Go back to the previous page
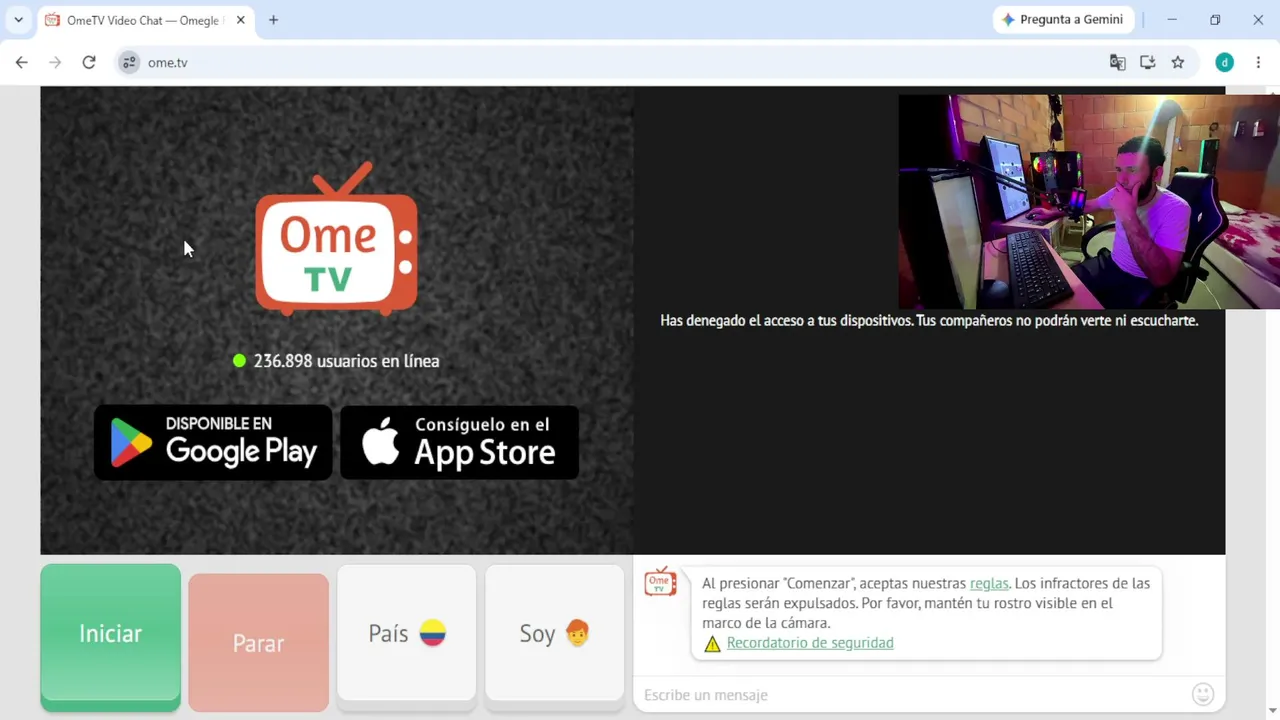 pyautogui.click(x=21, y=62)
